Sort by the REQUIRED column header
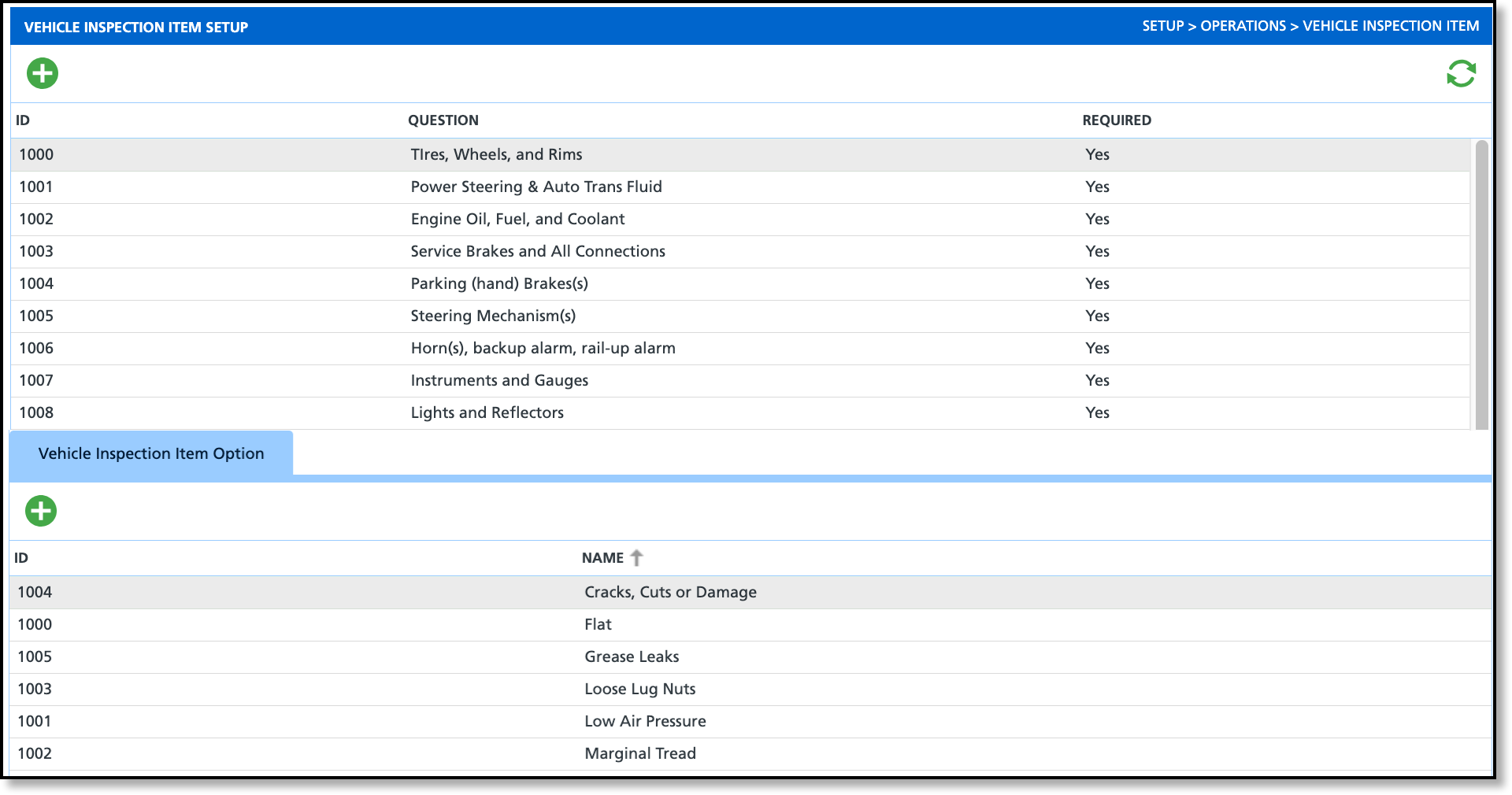 1117,120
